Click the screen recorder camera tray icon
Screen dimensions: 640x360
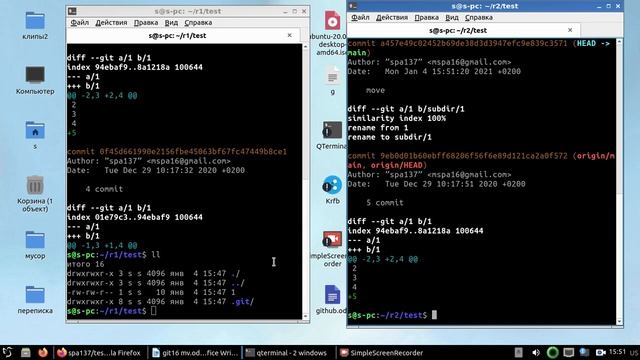point(600,352)
